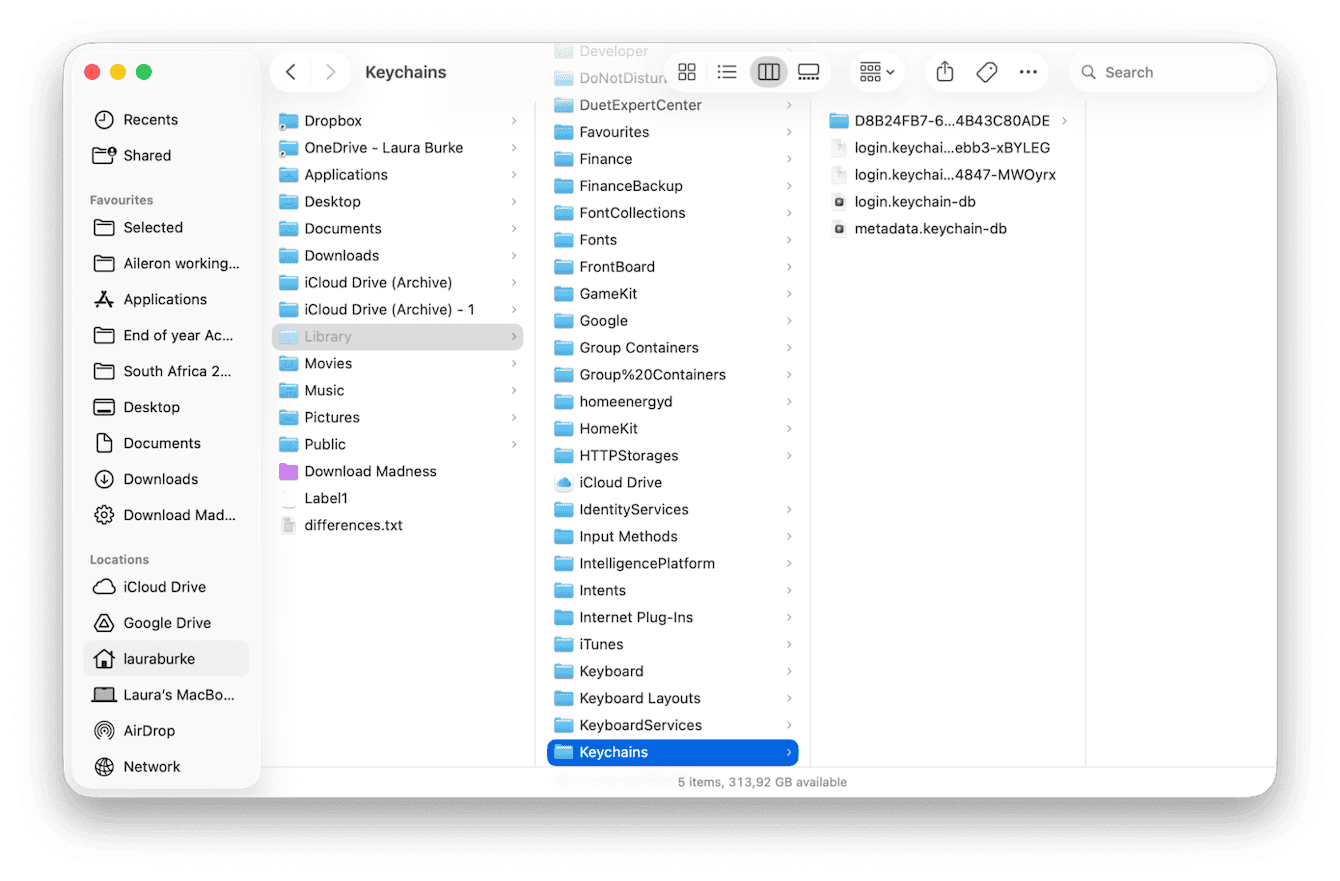The height and width of the screenshot is (881, 1340).
Task: Open the more actions ellipsis menu
Action: [1028, 71]
